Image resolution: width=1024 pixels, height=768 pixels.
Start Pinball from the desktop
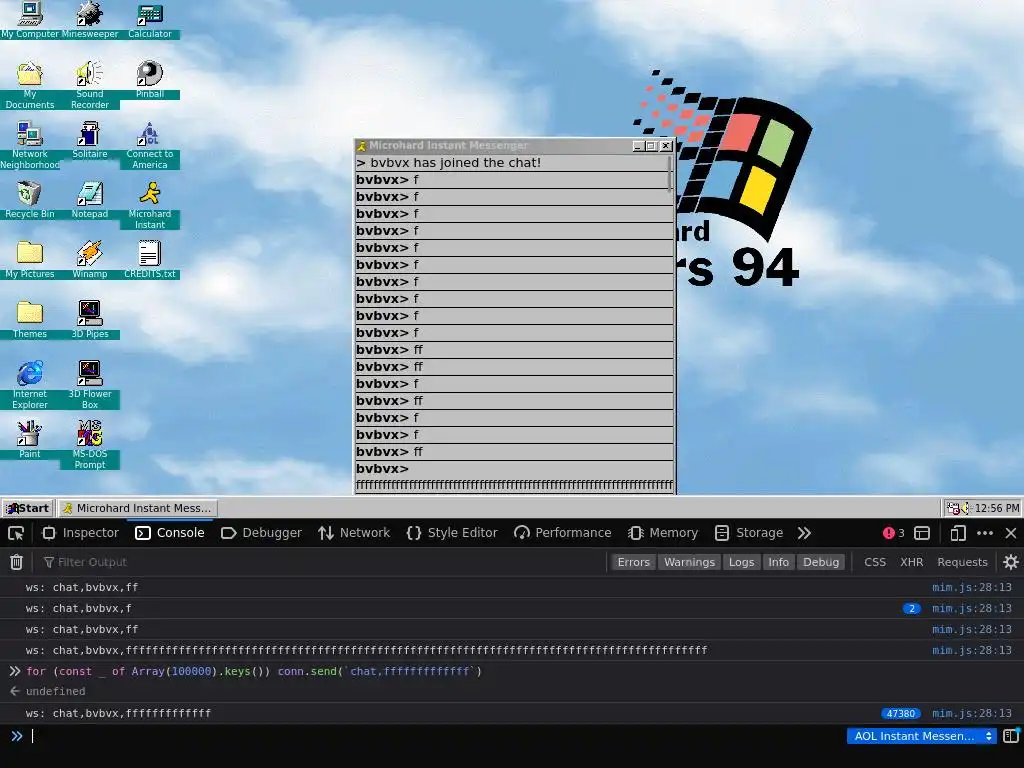point(150,80)
